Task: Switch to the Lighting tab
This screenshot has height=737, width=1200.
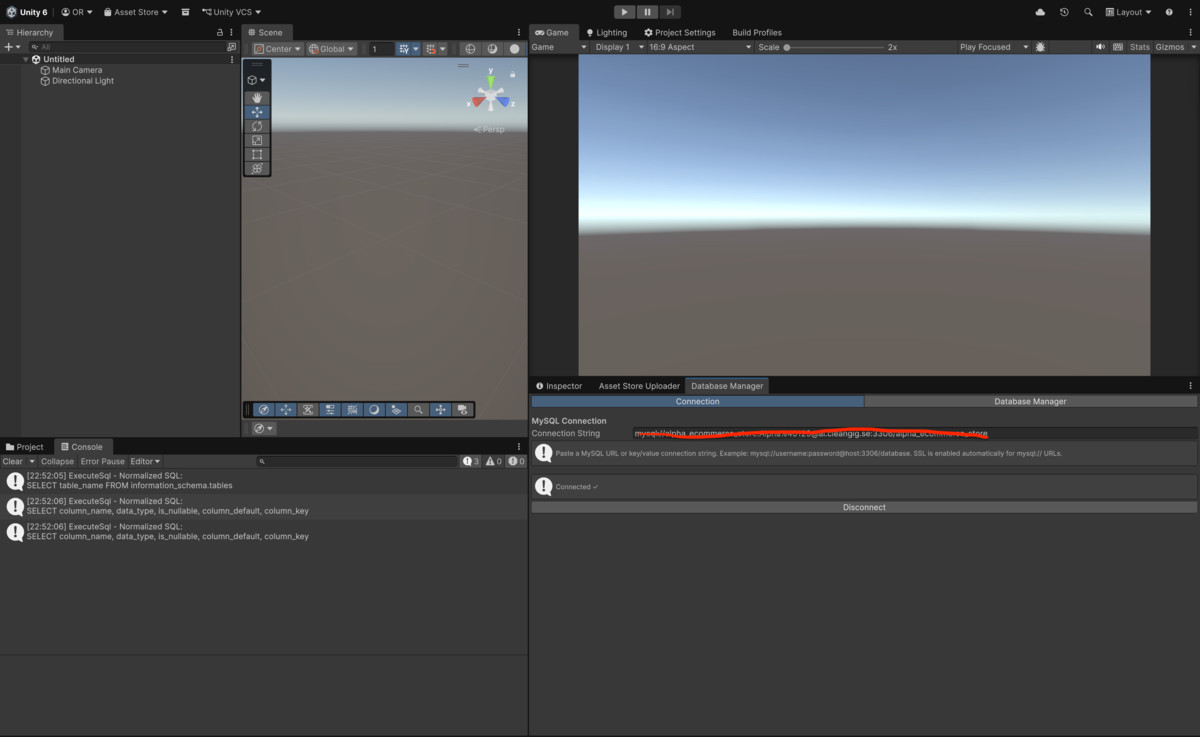Action: [x=606, y=32]
